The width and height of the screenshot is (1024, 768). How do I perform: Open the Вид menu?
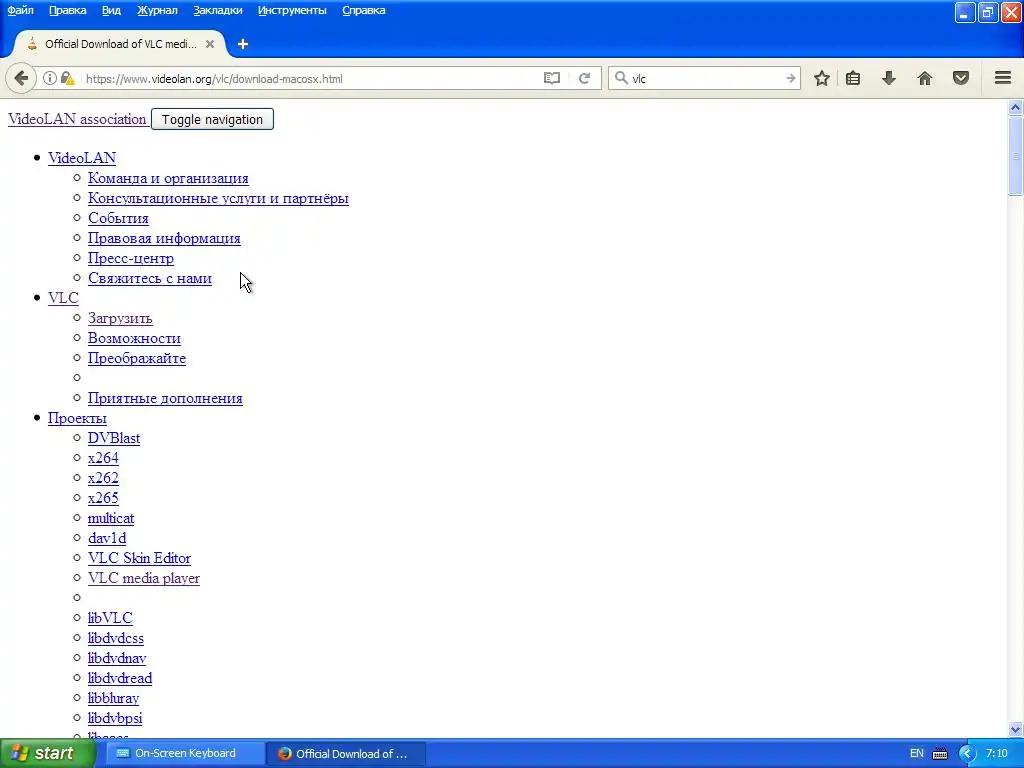pos(111,10)
